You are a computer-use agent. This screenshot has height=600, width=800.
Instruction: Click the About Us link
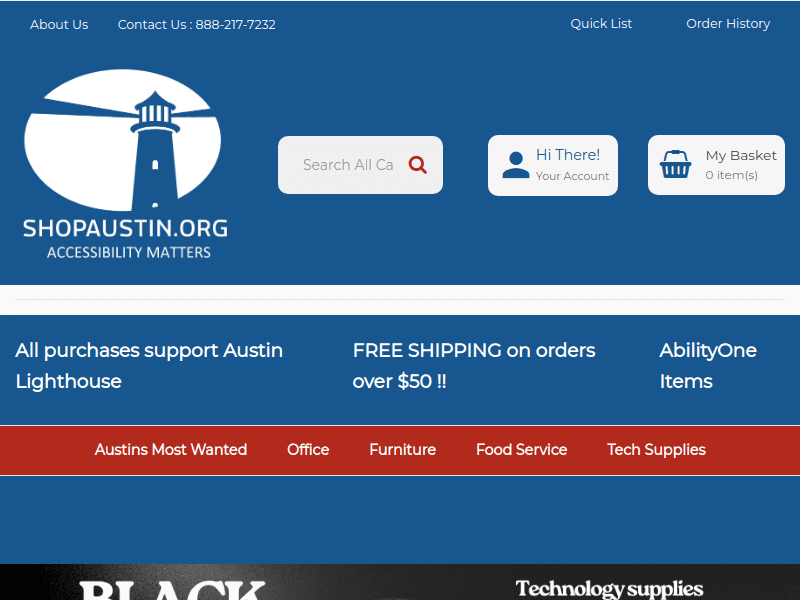[x=59, y=24]
